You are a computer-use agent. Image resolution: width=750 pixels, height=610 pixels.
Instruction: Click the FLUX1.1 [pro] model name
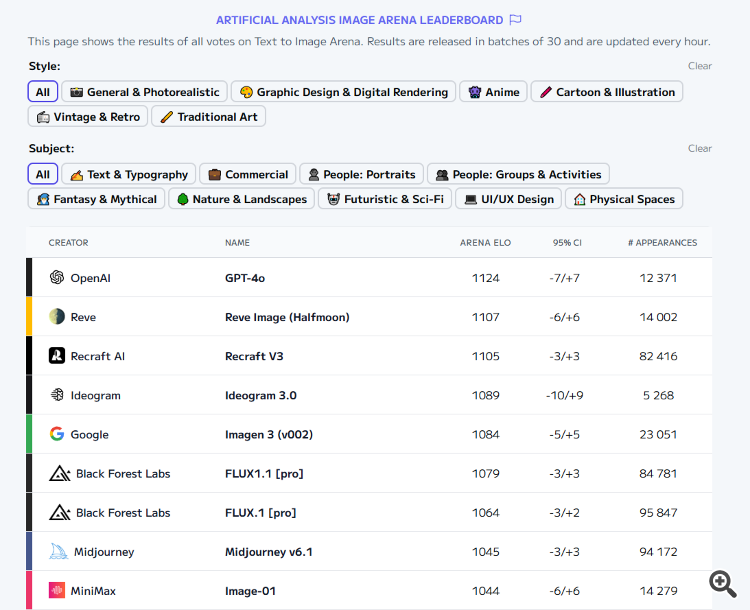point(264,474)
